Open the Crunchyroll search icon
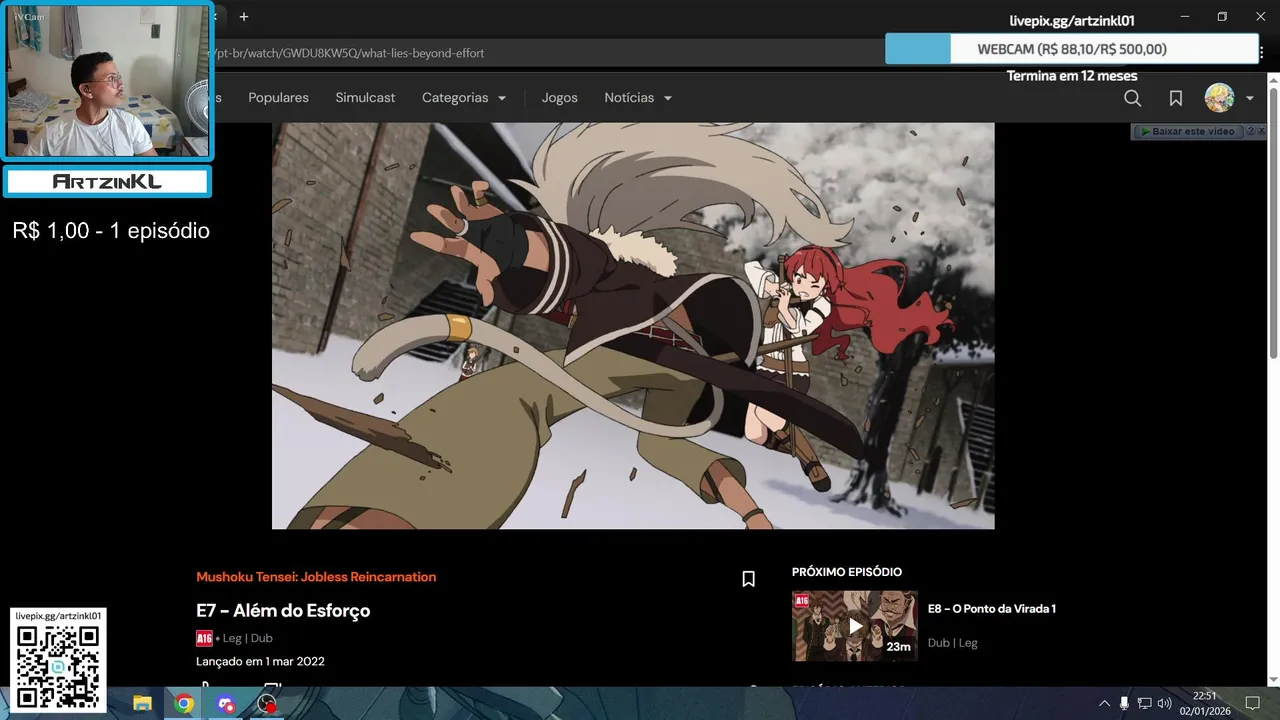 tap(1132, 98)
